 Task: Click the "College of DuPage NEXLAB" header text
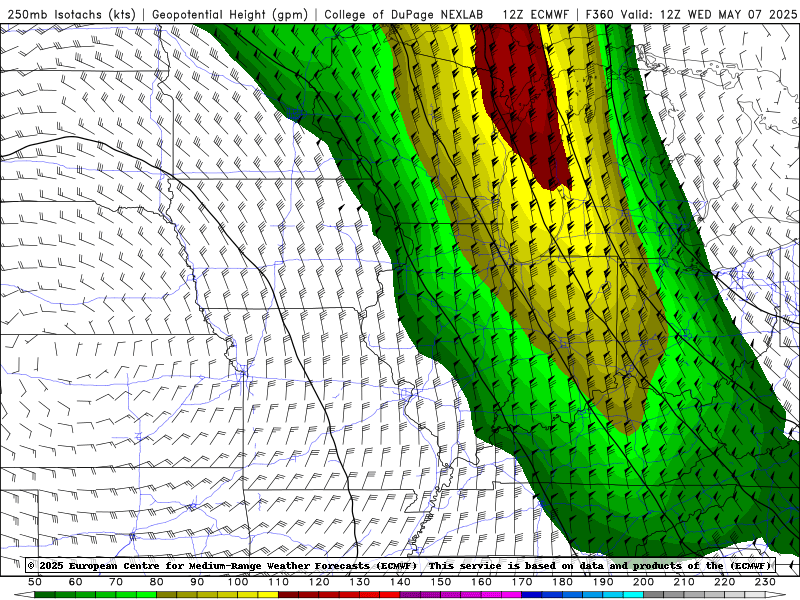[x=404, y=14]
